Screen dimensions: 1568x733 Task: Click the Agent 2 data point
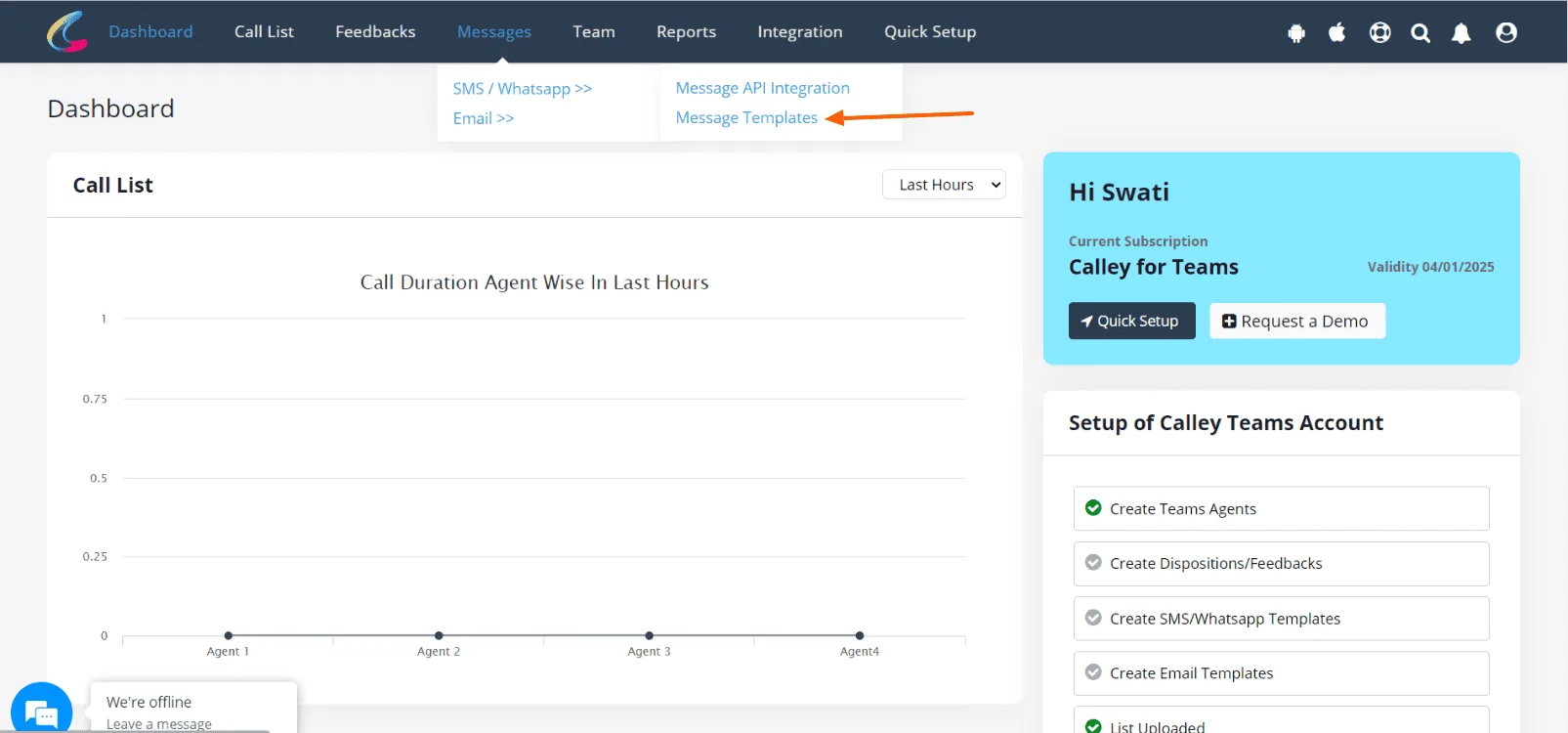(439, 635)
